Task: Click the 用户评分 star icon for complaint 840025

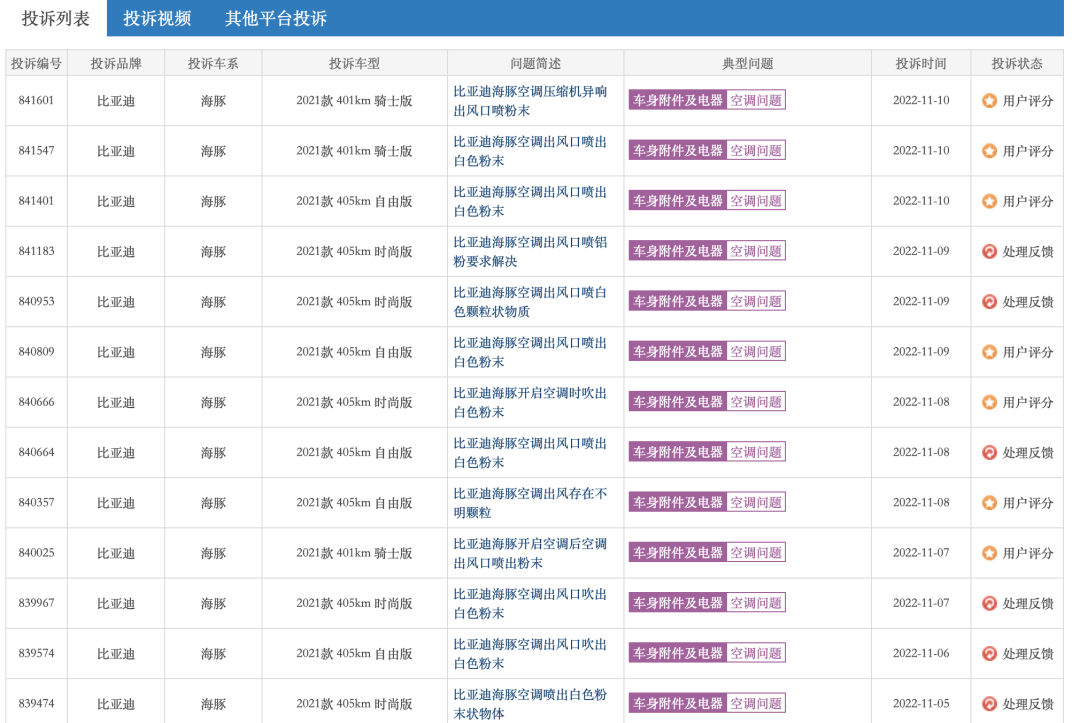Action: point(989,553)
